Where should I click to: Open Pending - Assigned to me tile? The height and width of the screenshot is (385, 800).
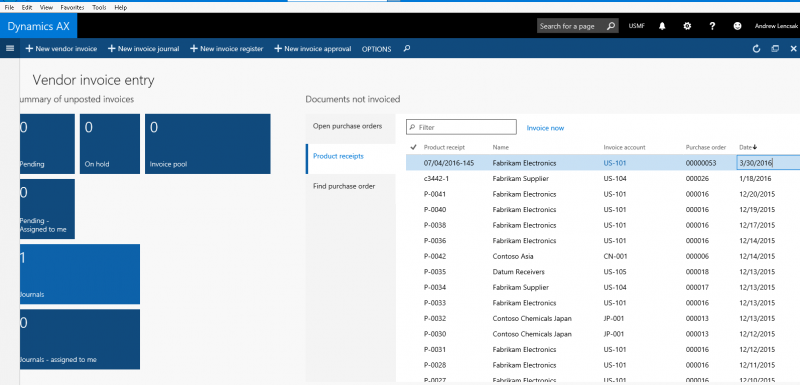pyautogui.click(x=47, y=209)
